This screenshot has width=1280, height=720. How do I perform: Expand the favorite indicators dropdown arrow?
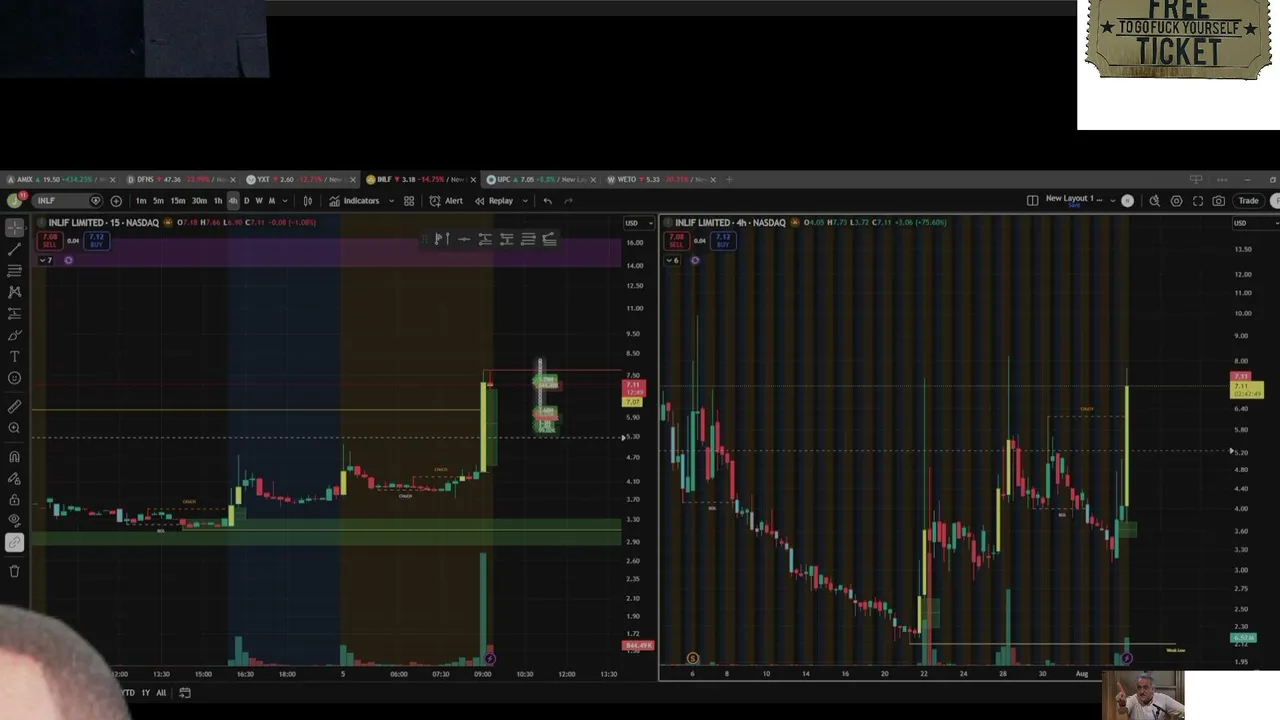pyautogui.click(x=391, y=201)
